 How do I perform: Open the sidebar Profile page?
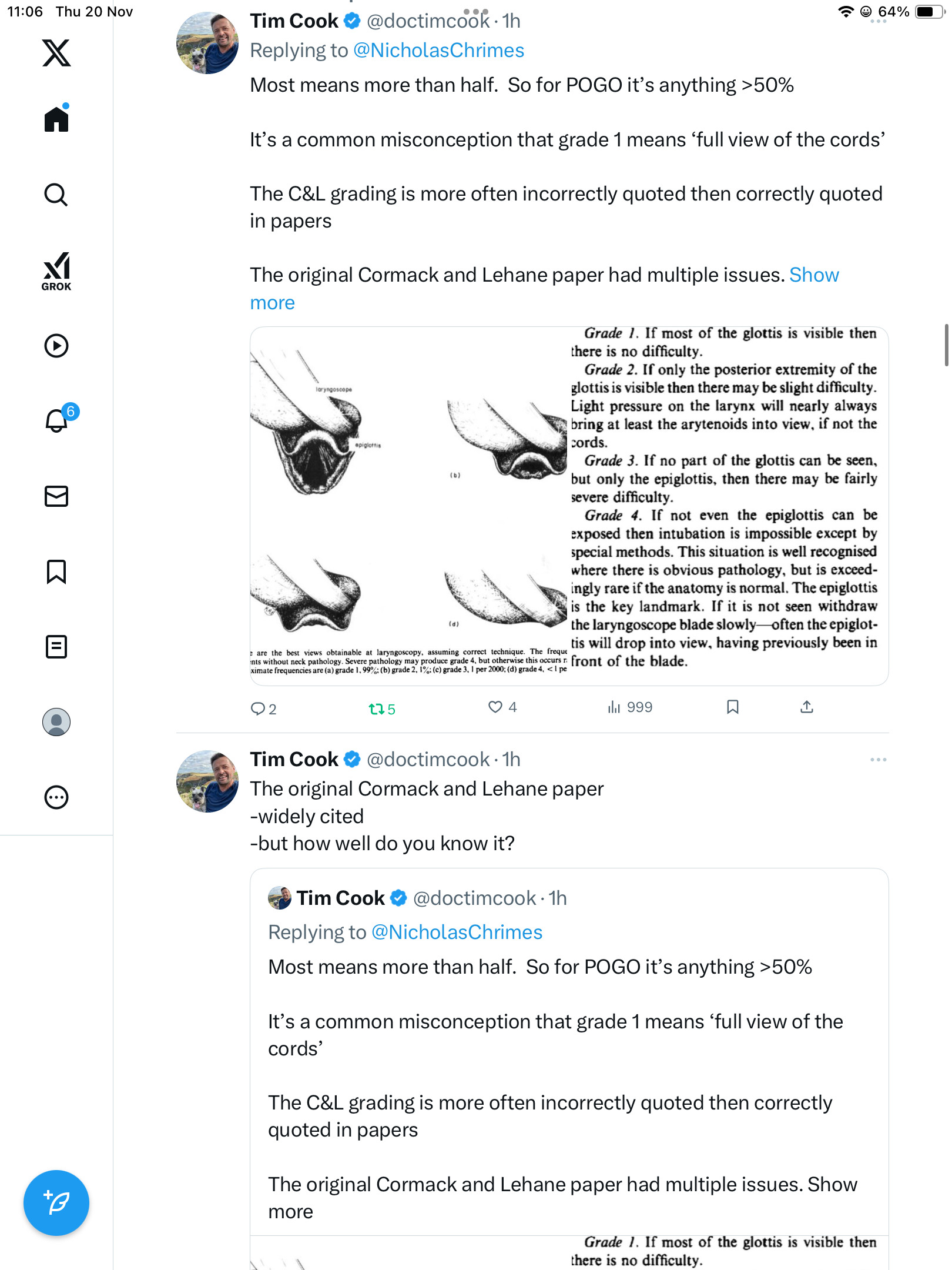(x=56, y=722)
